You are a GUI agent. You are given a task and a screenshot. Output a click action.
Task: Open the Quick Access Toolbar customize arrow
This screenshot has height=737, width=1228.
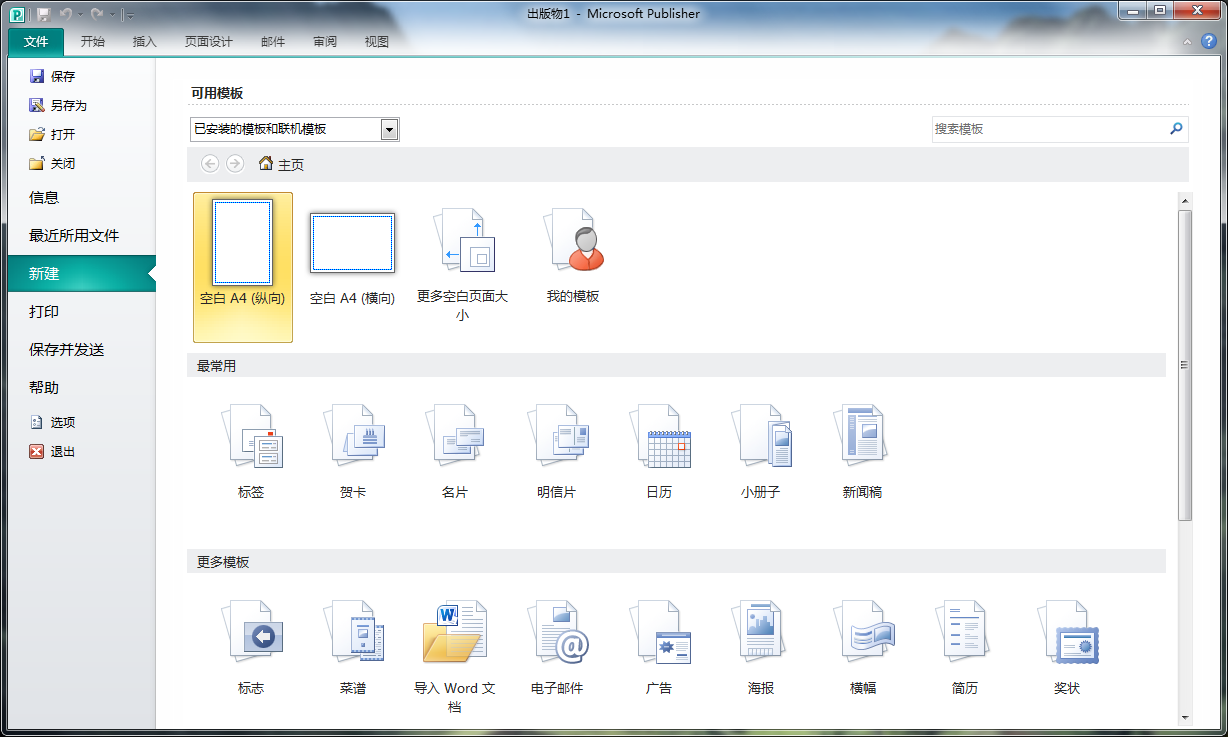point(130,15)
